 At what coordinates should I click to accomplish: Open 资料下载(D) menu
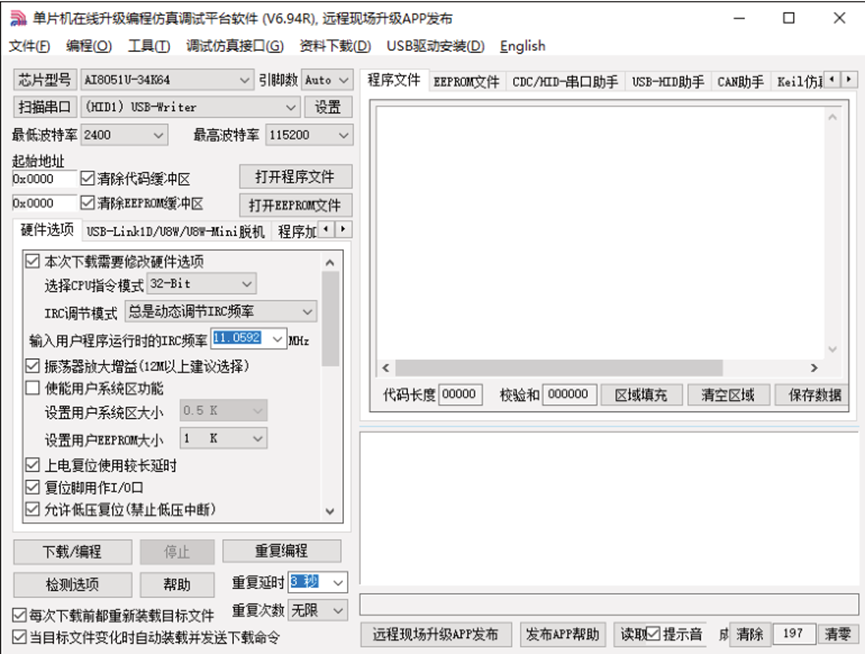click(335, 46)
